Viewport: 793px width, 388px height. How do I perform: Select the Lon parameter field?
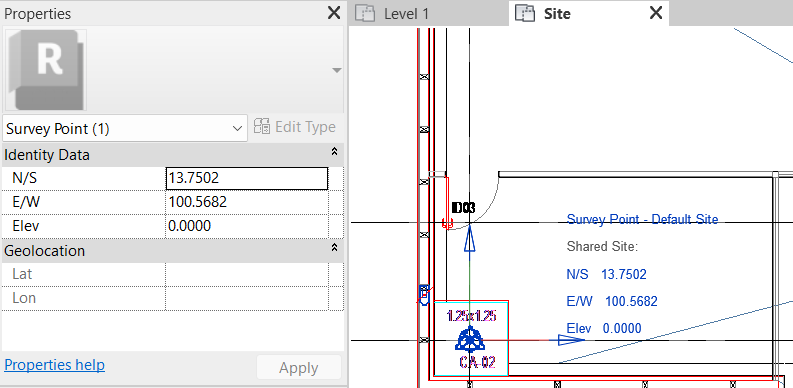tap(247, 298)
